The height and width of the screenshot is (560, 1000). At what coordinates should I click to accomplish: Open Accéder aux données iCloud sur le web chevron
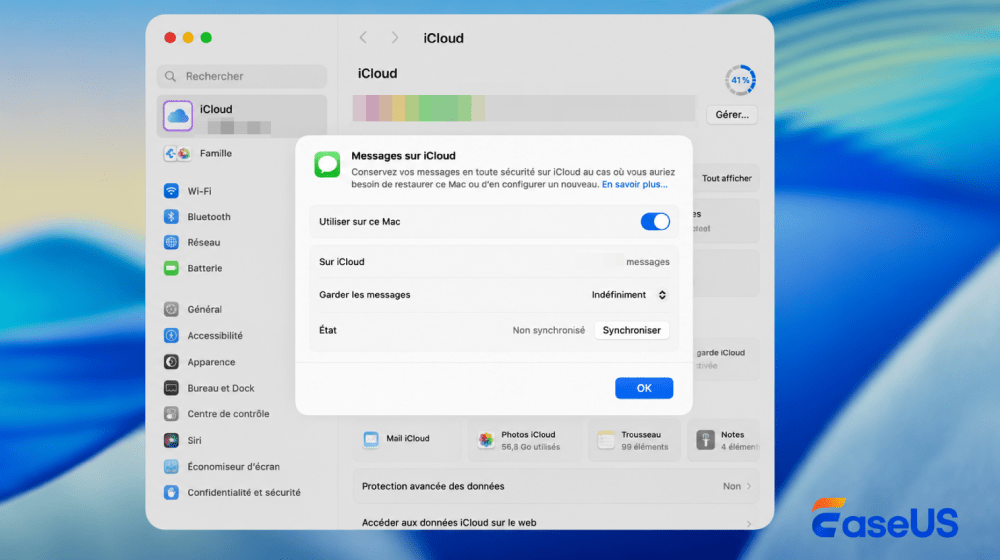point(749,524)
